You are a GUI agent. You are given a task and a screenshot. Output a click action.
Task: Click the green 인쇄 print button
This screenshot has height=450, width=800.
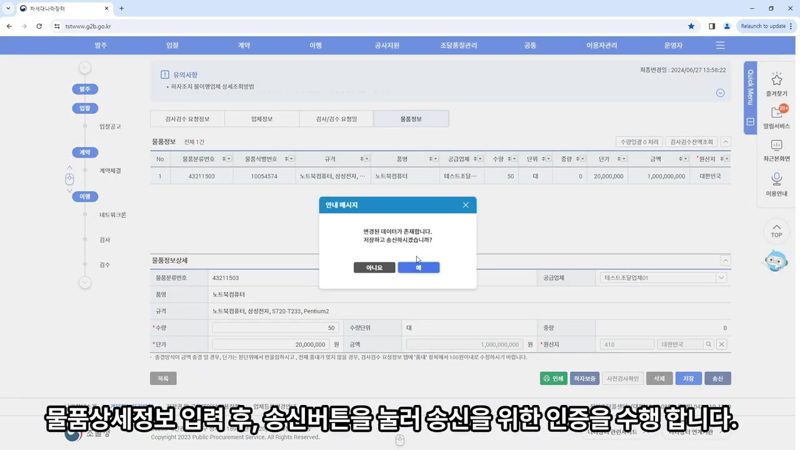click(x=554, y=379)
